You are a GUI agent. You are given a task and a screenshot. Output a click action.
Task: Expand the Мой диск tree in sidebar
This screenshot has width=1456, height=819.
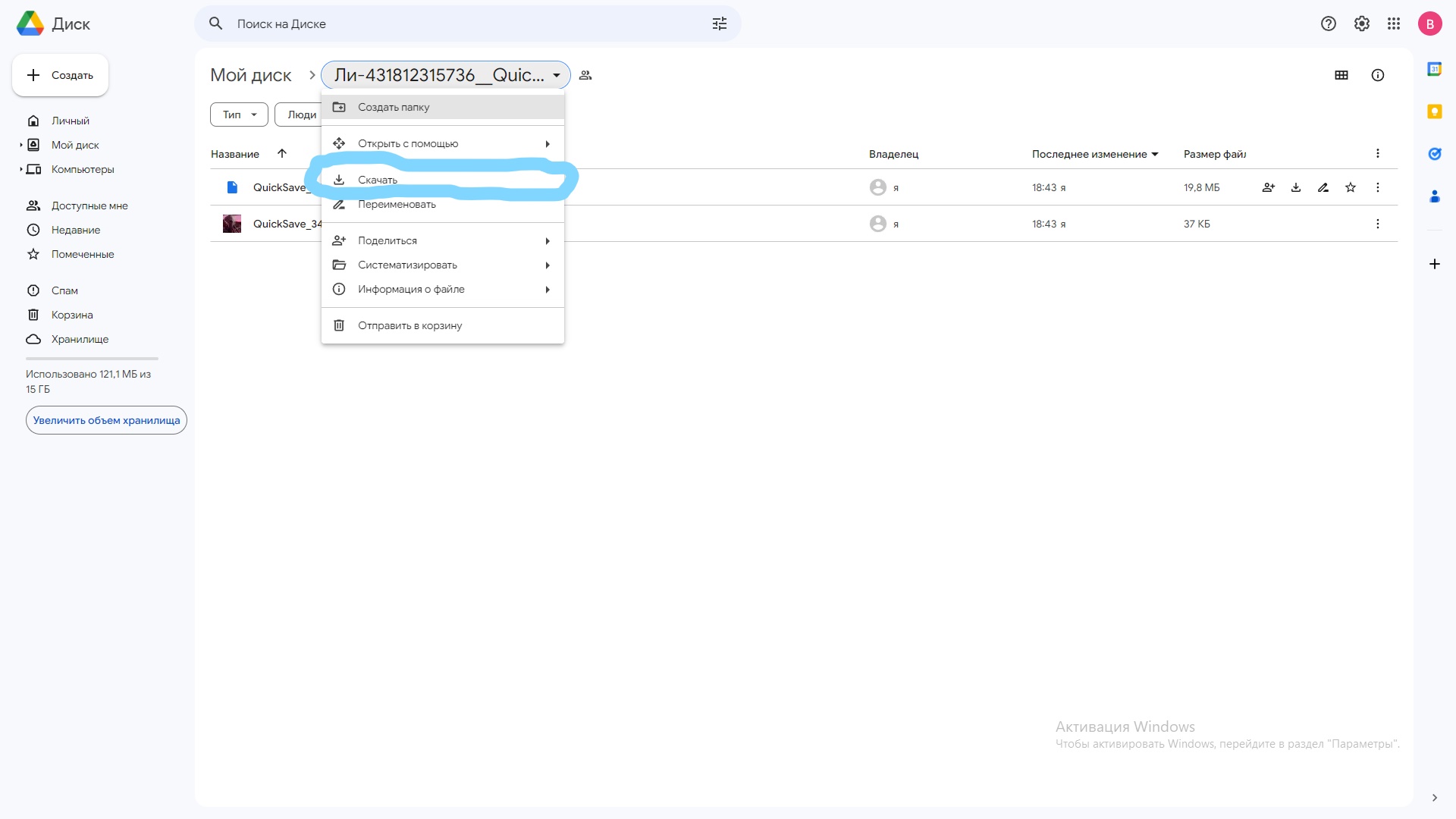[21, 145]
